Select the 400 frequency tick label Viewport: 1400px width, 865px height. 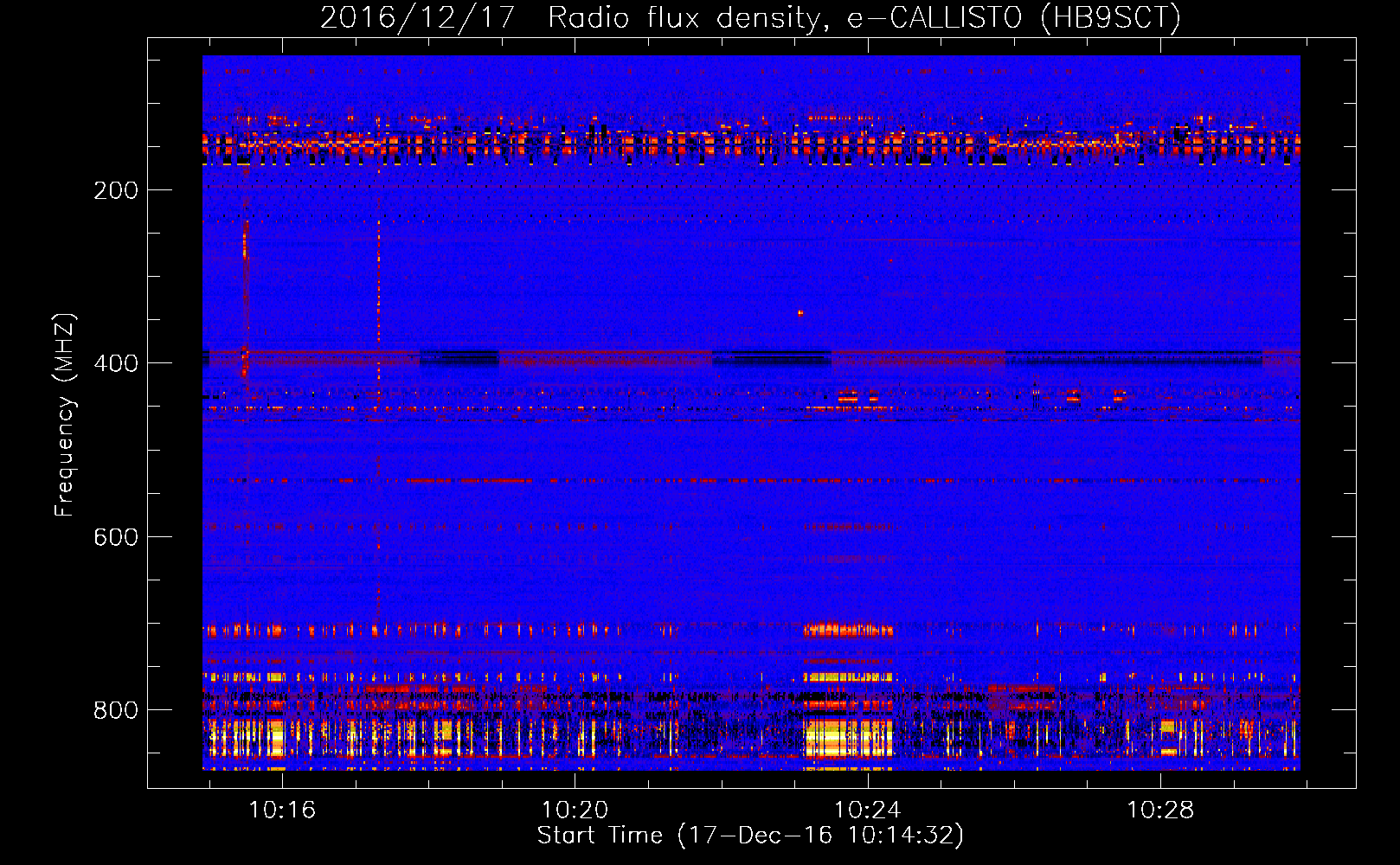[x=116, y=363]
